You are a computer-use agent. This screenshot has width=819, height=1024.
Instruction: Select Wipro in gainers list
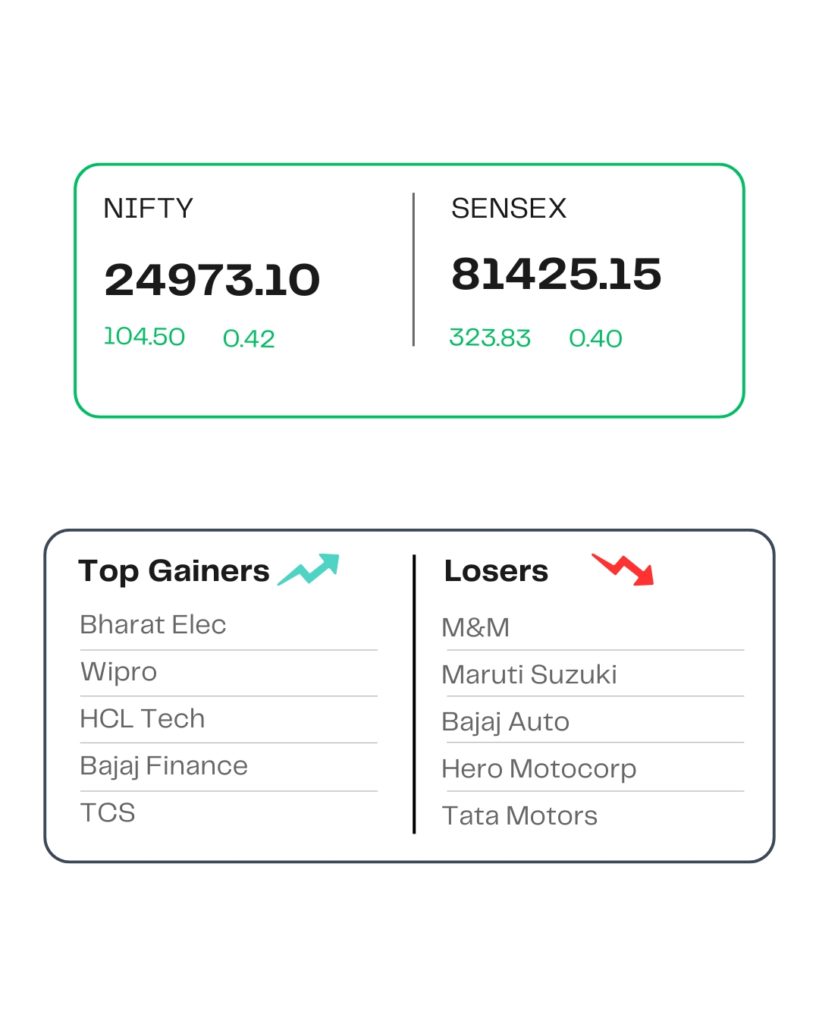click(118, 672)
